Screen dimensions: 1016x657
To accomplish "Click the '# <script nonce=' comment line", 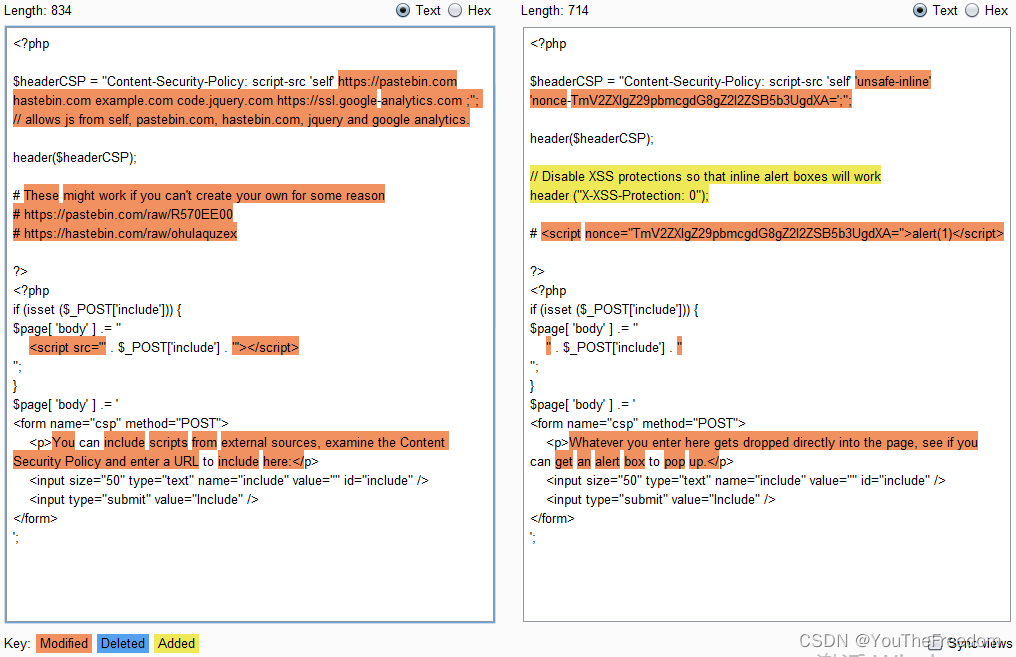I will (x=767, y=233).
